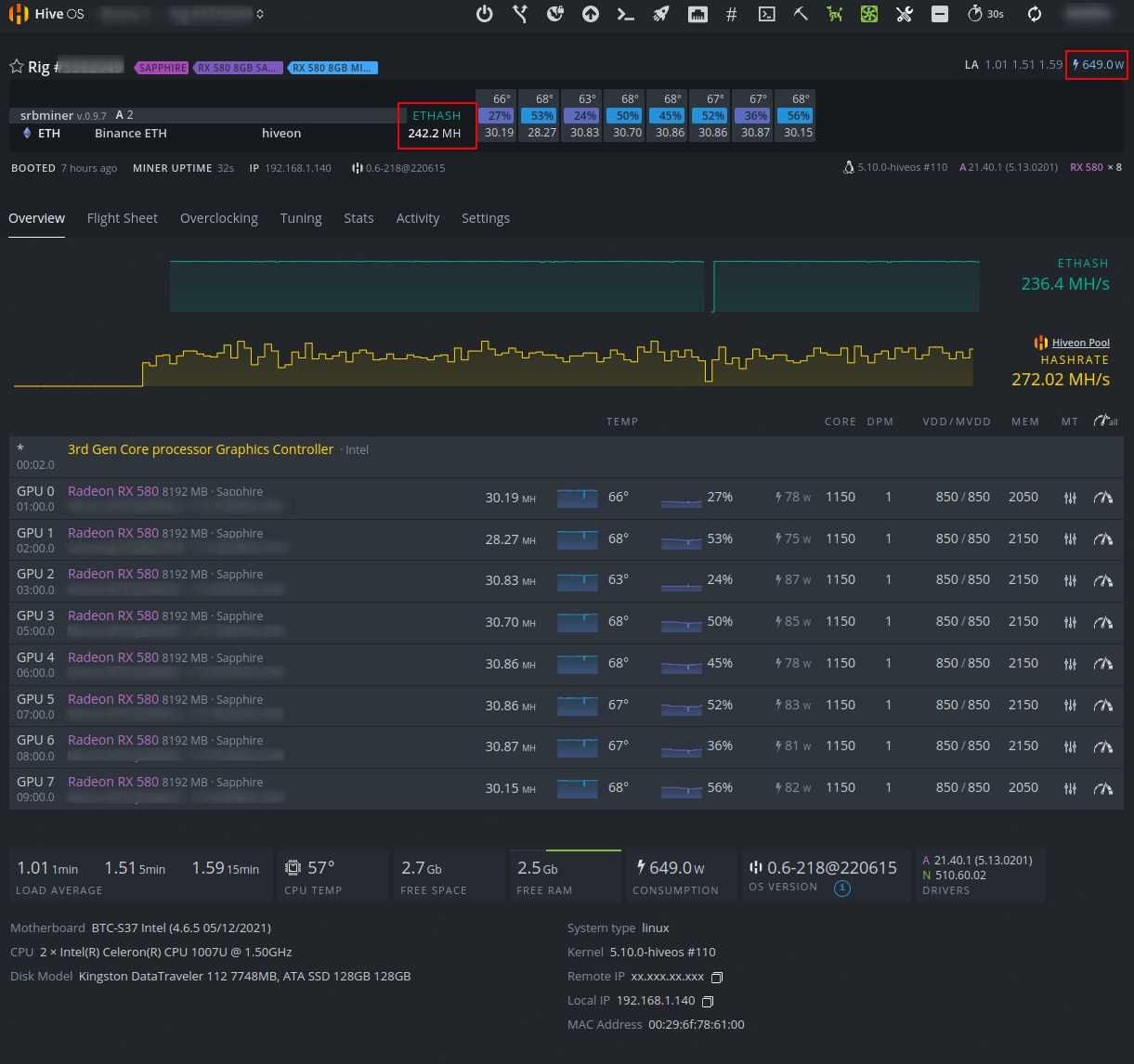Open the Overclocking tab

tap(219, 218)
